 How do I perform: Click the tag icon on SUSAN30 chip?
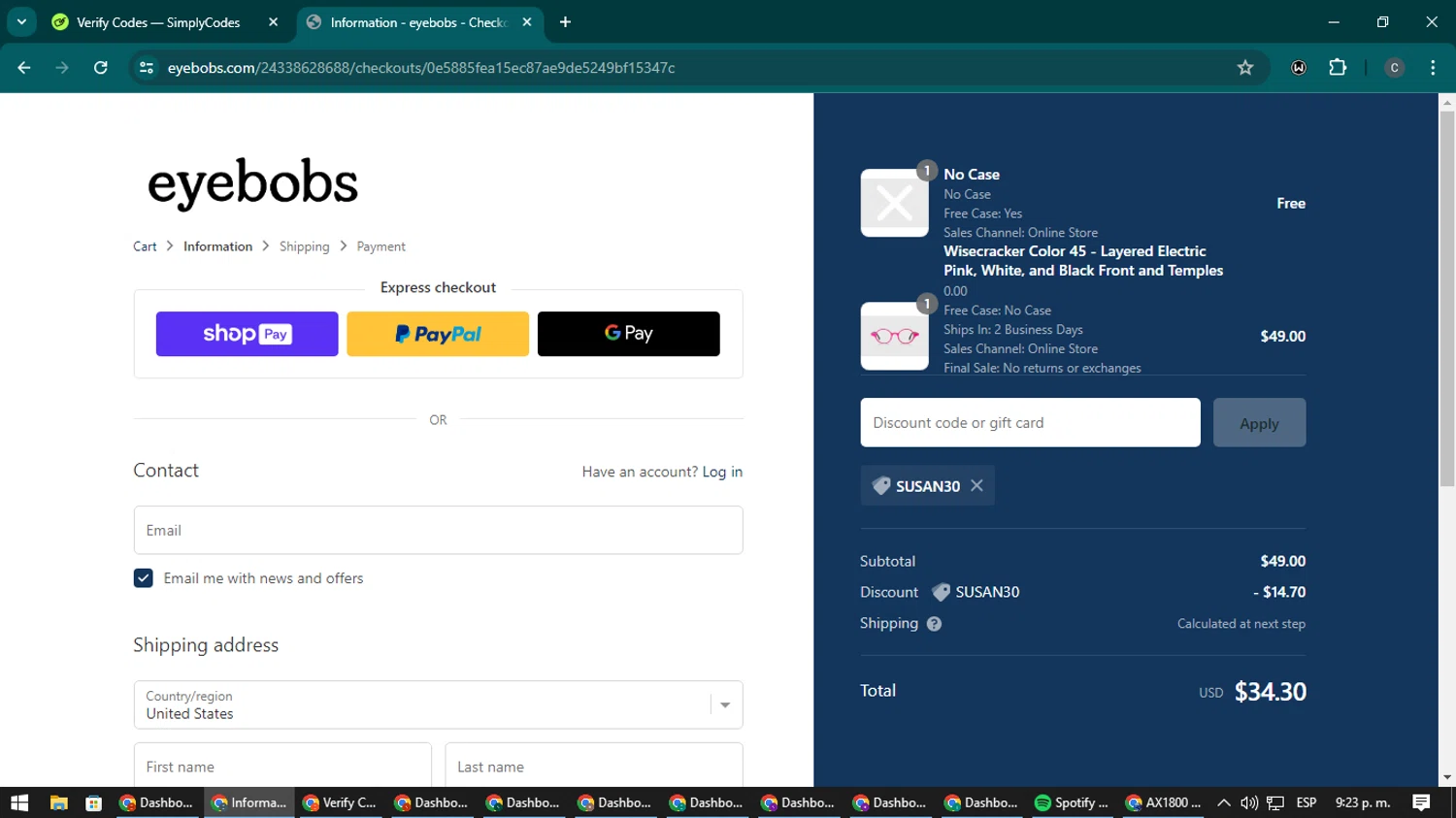point(881,486)
